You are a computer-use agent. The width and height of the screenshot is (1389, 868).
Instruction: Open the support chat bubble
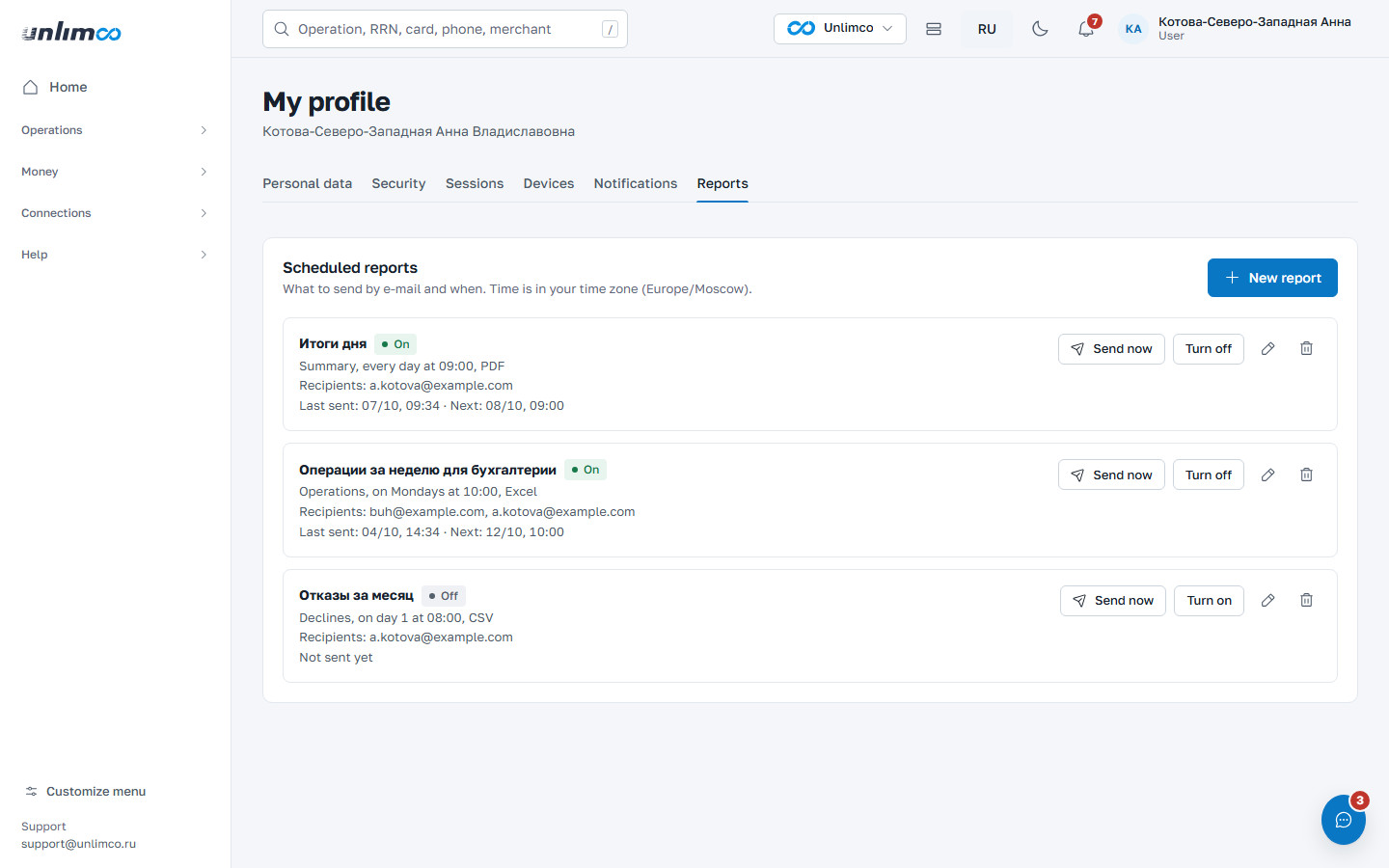pyautogui.click(x=1344, y=820)
